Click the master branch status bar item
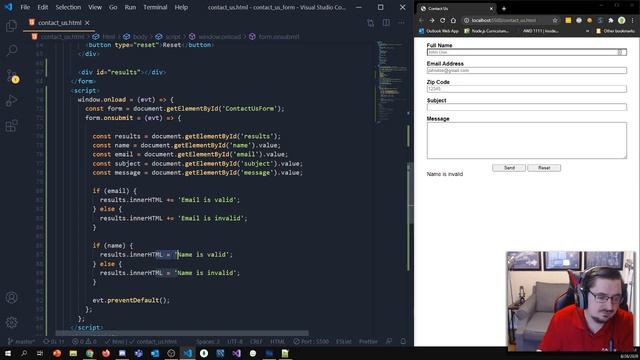The image size is (640, 360). tap(21, 341)
